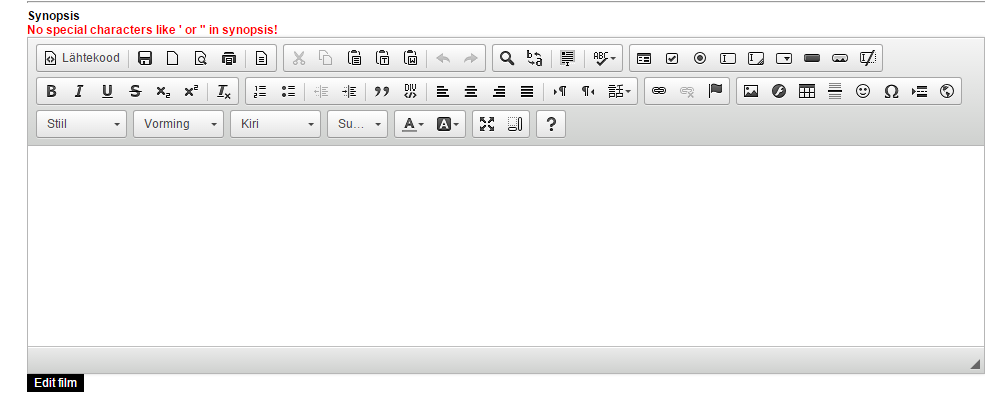The height and width of the screenshot is (407, 1002).
Task: Click the increase indent icon
Action: 349,91
